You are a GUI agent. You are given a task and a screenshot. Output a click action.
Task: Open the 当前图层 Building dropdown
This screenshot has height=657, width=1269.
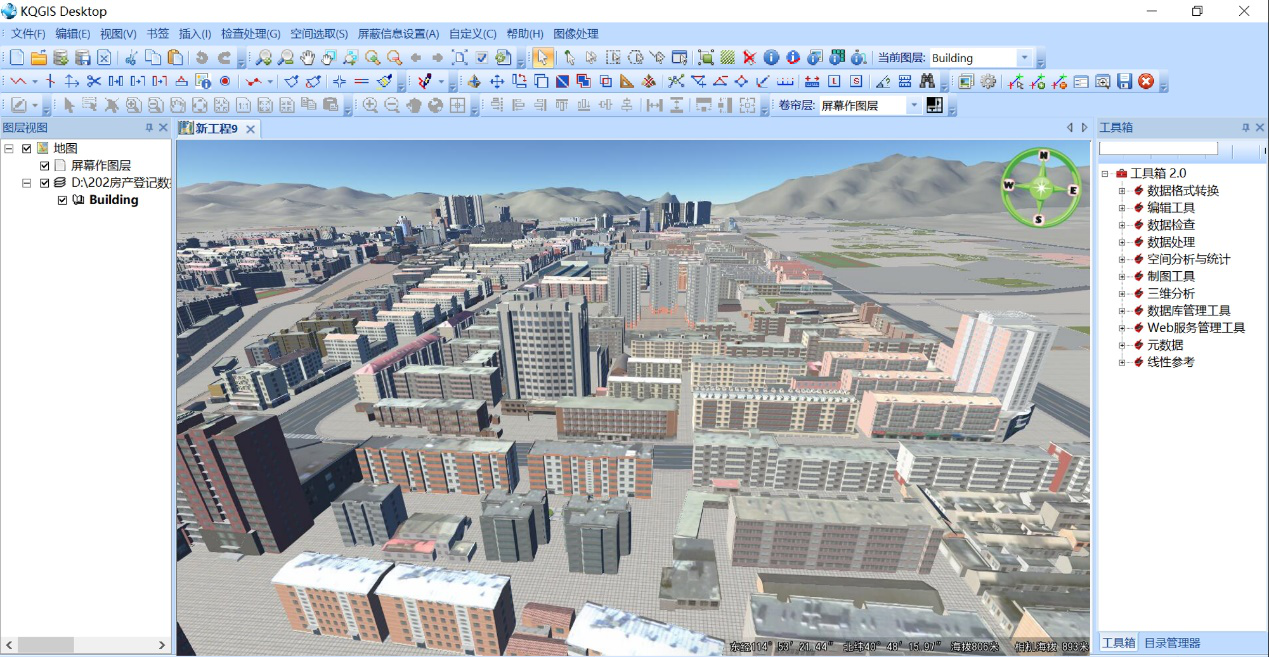pos(1024,58)
